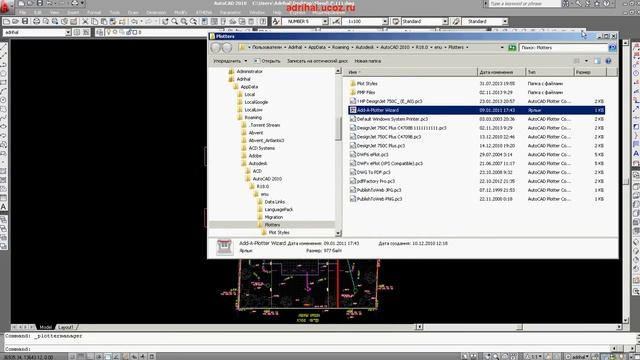Screen dimensions: 640x360
Task: Click Refresh icon beside Explorer address bar
Action: (512, 48)
